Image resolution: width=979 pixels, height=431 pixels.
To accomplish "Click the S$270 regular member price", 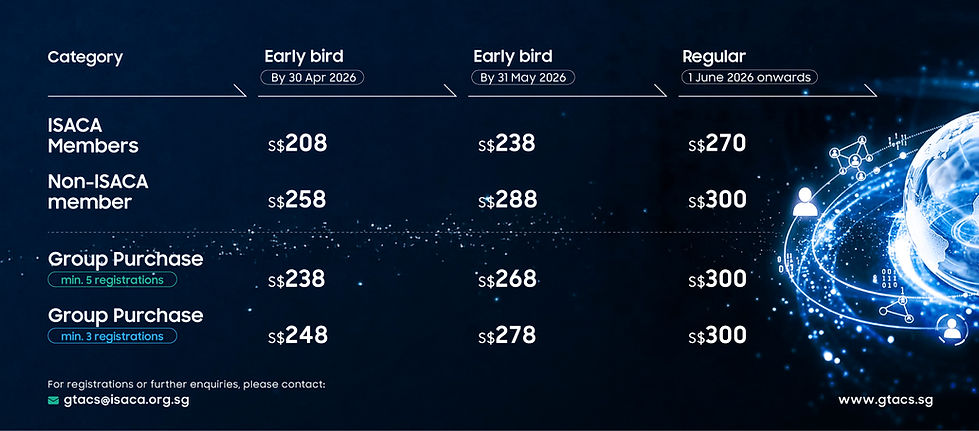I will (717, 144).
